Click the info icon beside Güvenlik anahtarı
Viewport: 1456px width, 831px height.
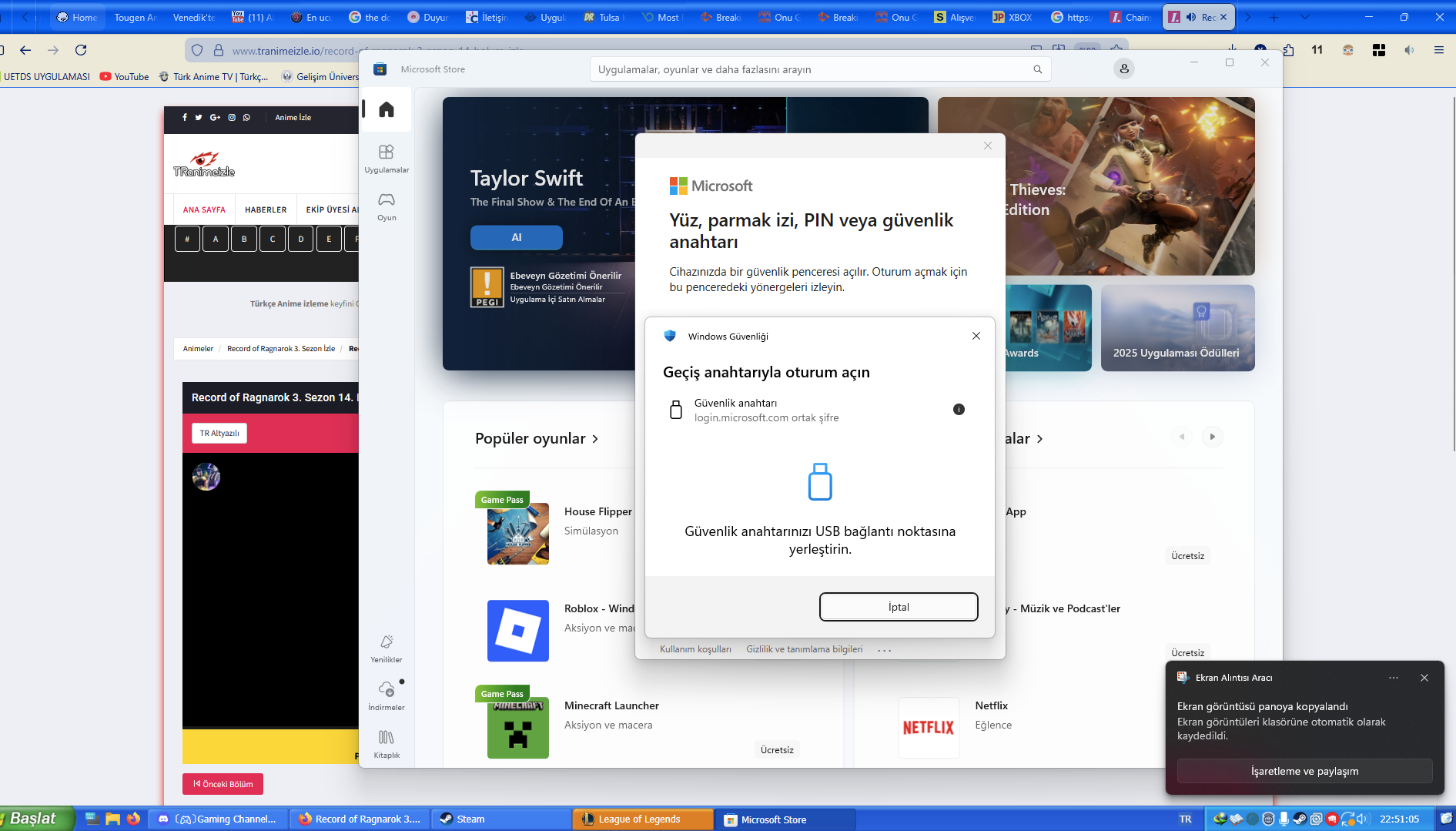[x=959, y=410]
